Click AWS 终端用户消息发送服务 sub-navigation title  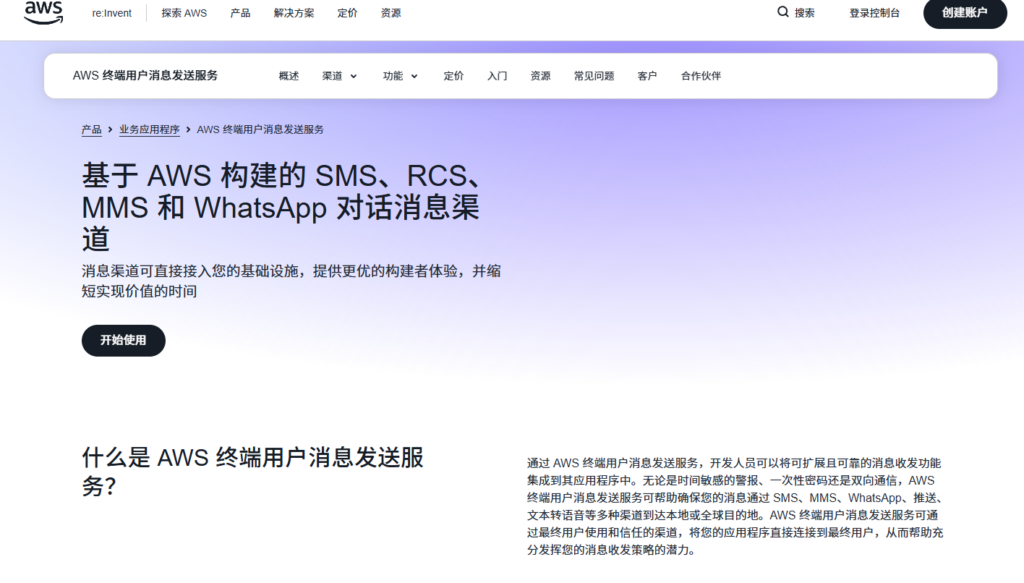(145, 76)
